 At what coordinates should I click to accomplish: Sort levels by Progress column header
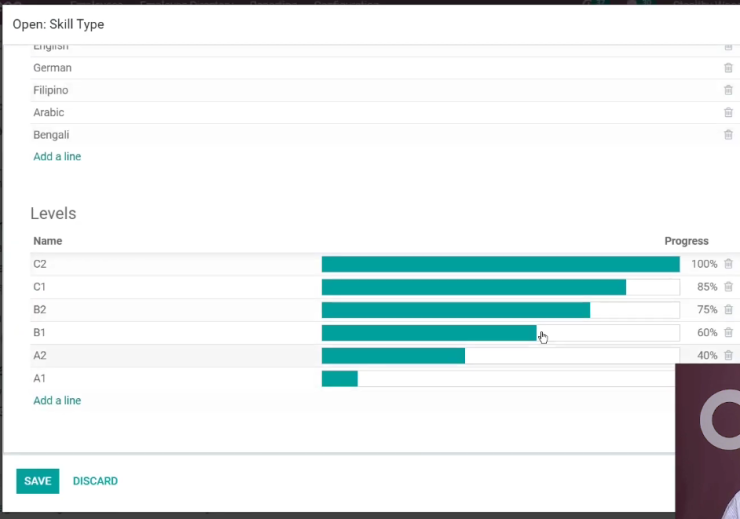(x=686, y=241)
